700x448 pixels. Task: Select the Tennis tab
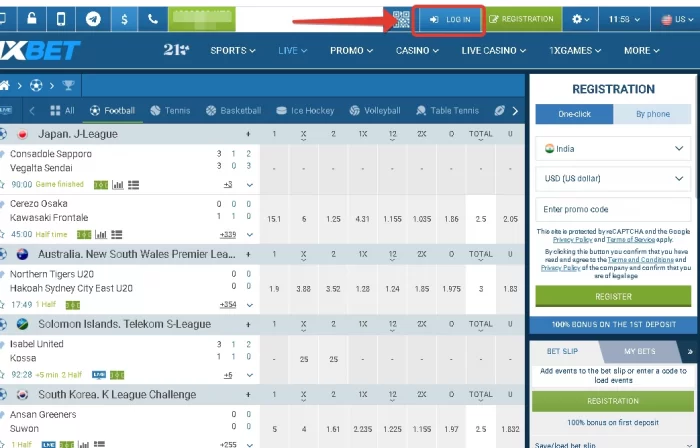(x=170, y=111)
